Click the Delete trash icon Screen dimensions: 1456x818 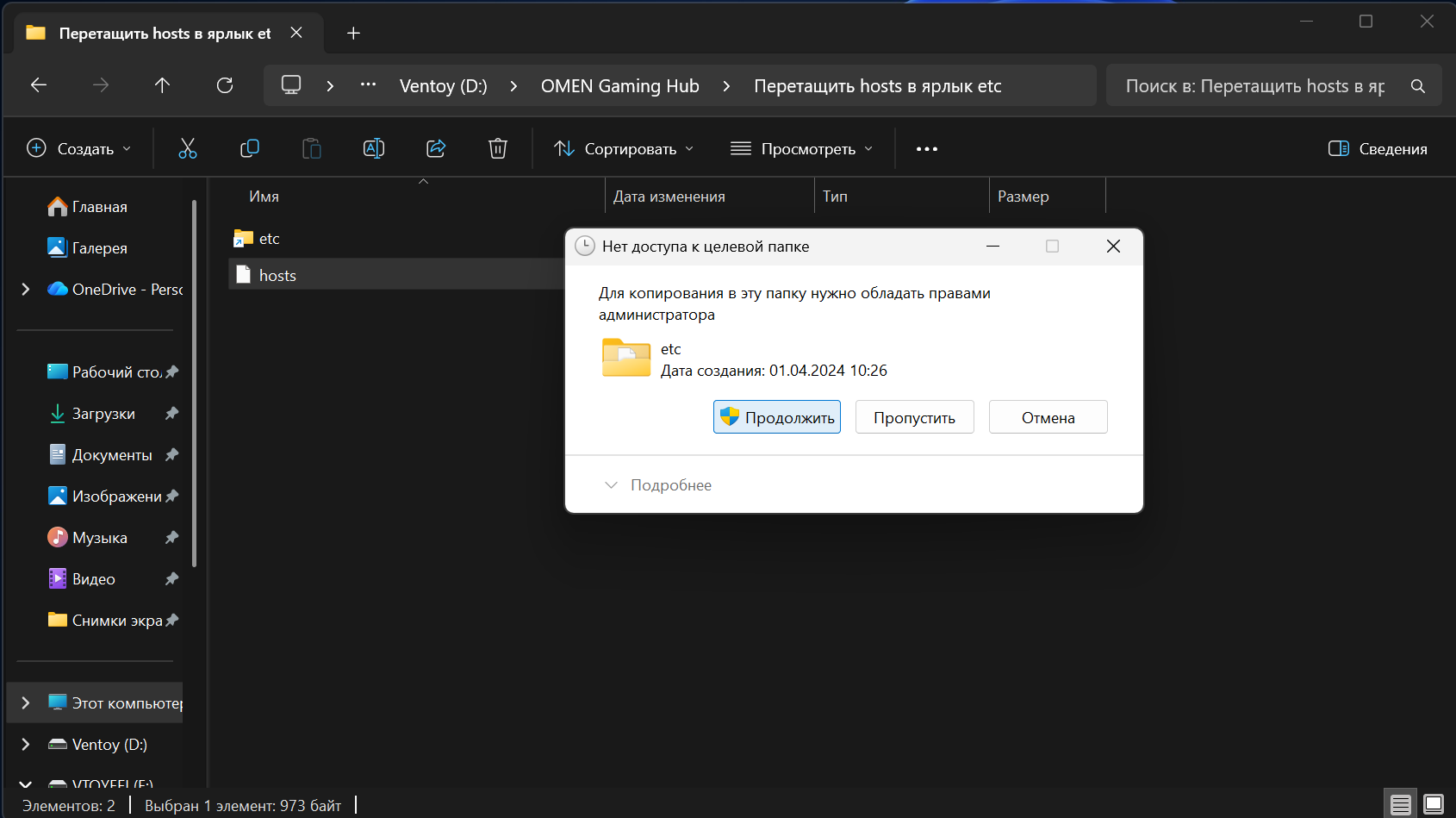[498, 148]
